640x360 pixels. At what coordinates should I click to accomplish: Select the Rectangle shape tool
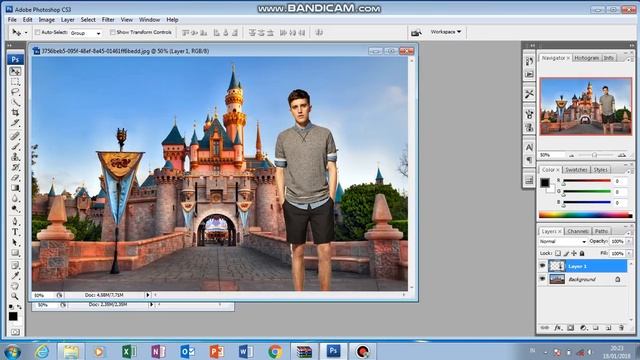click(15, 253)
